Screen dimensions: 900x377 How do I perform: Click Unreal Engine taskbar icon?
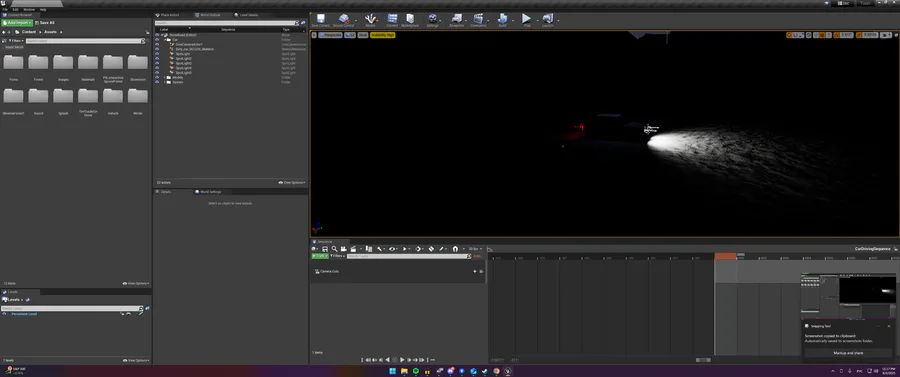508,371
